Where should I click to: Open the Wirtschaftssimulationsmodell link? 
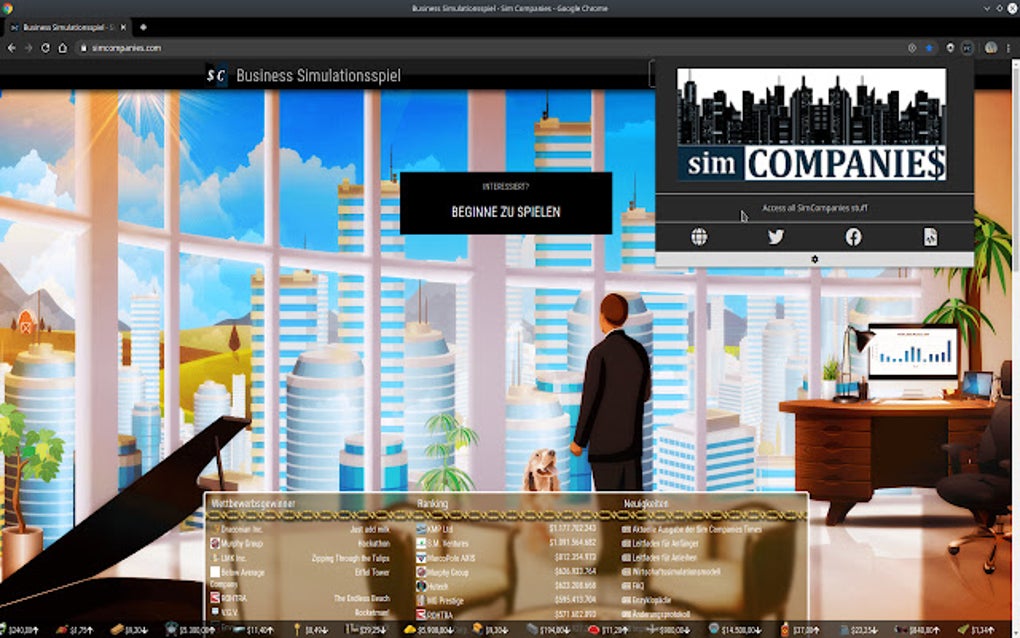[671, 572]
